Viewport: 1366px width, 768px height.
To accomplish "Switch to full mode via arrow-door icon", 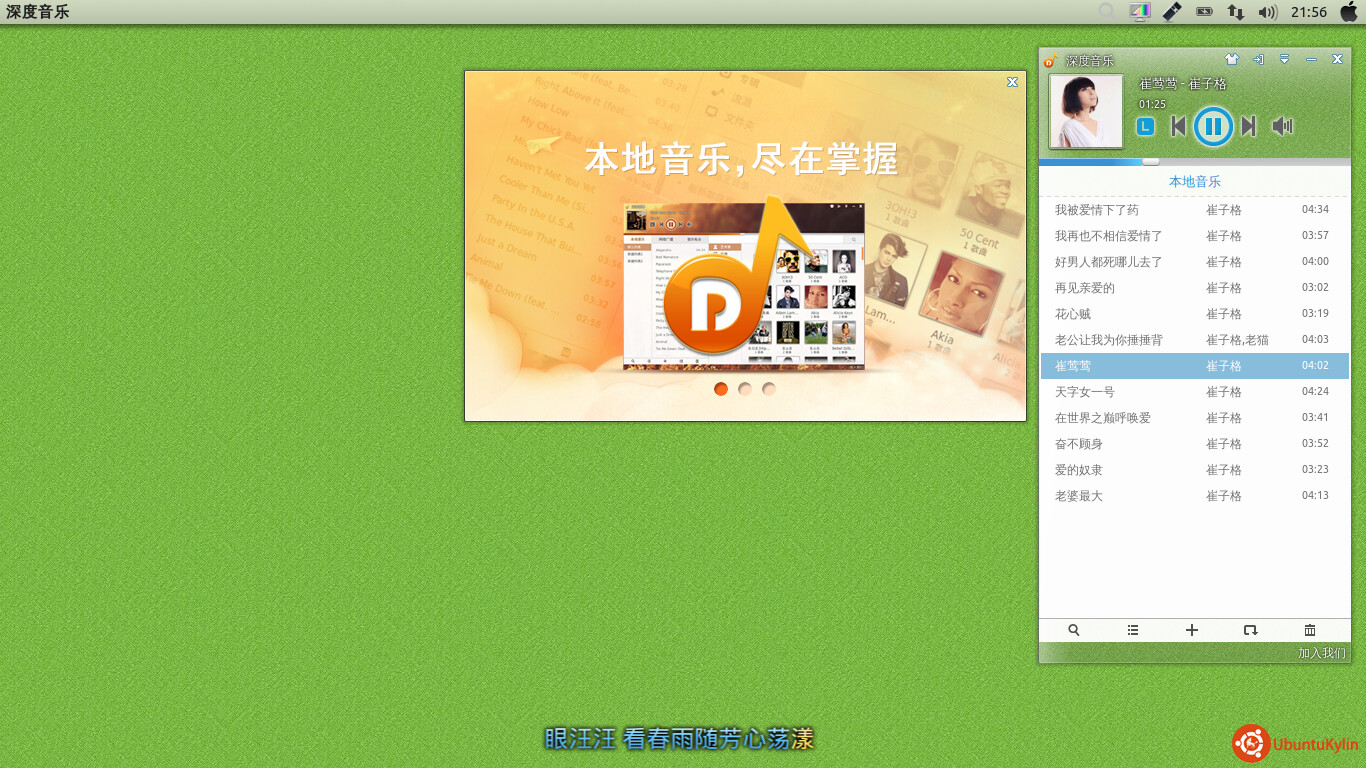I will (1258, 60).
